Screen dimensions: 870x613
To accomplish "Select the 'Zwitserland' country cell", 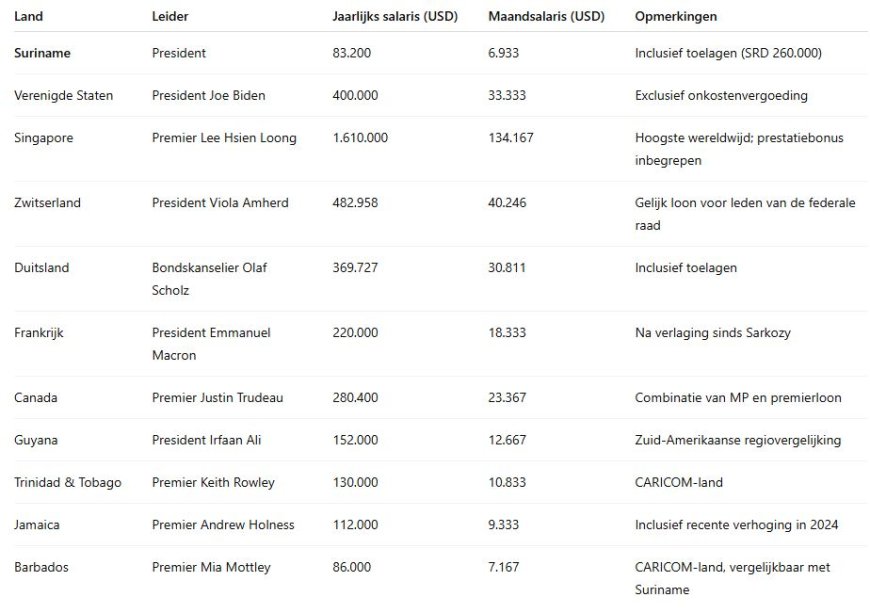I will [47, 203].
